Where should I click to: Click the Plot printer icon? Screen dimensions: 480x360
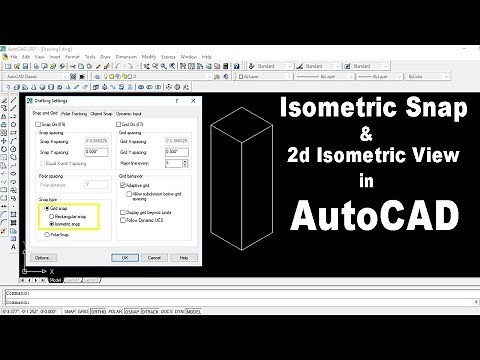(x=36, y=66)
